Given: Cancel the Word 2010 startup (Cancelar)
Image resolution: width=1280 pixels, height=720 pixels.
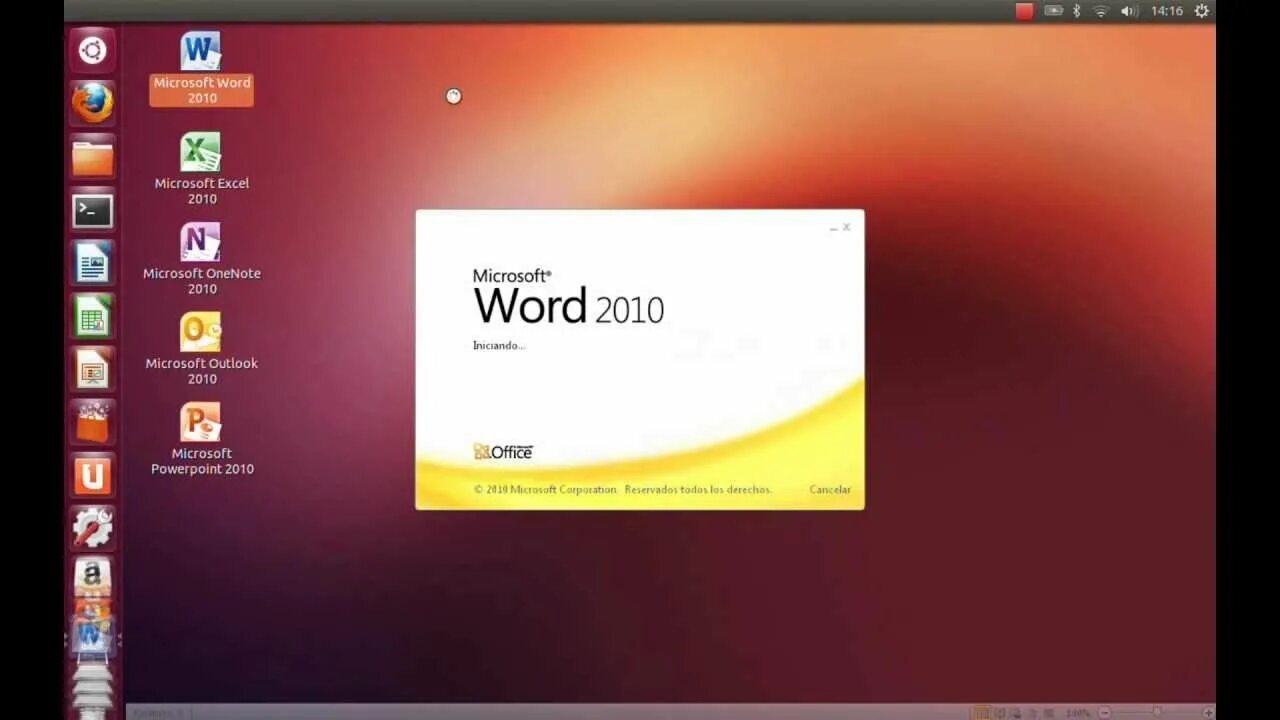Looking at the screenshot, I should [x=830, y=490].
